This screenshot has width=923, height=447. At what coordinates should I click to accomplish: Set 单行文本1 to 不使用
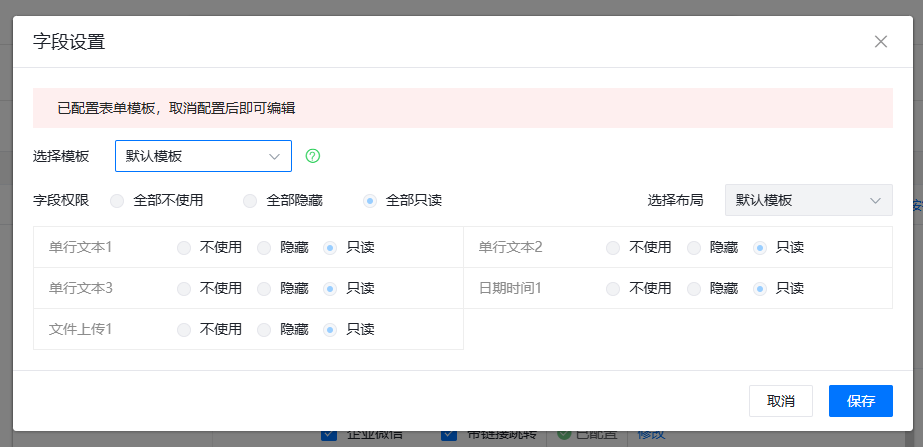pyautogui.click(x=184, y=247)
